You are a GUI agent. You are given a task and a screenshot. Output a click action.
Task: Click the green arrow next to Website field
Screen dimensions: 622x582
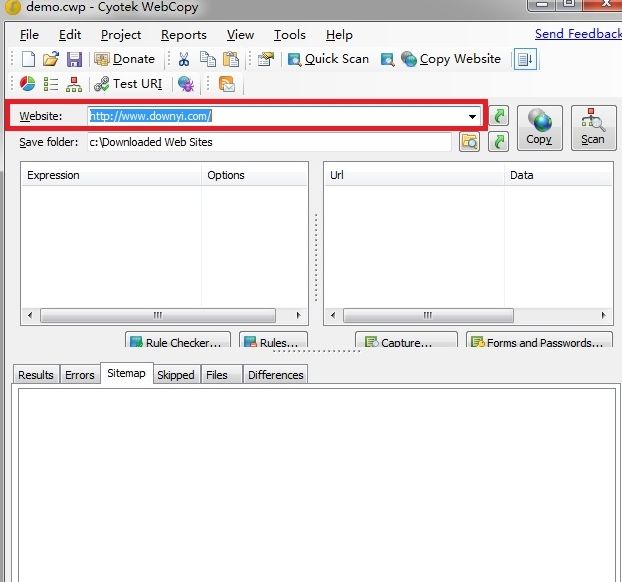point(499,116)
